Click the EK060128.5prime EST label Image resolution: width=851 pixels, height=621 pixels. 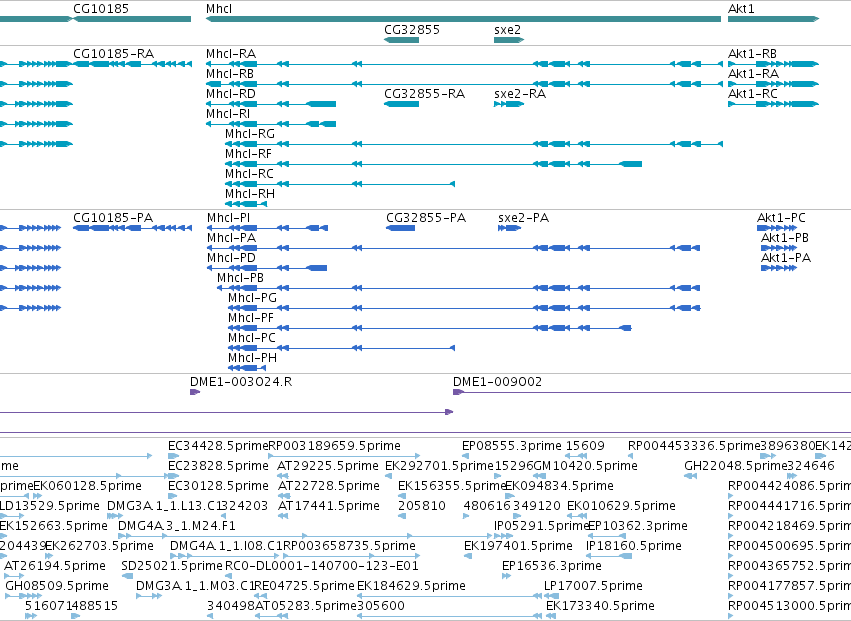[87, 486]
